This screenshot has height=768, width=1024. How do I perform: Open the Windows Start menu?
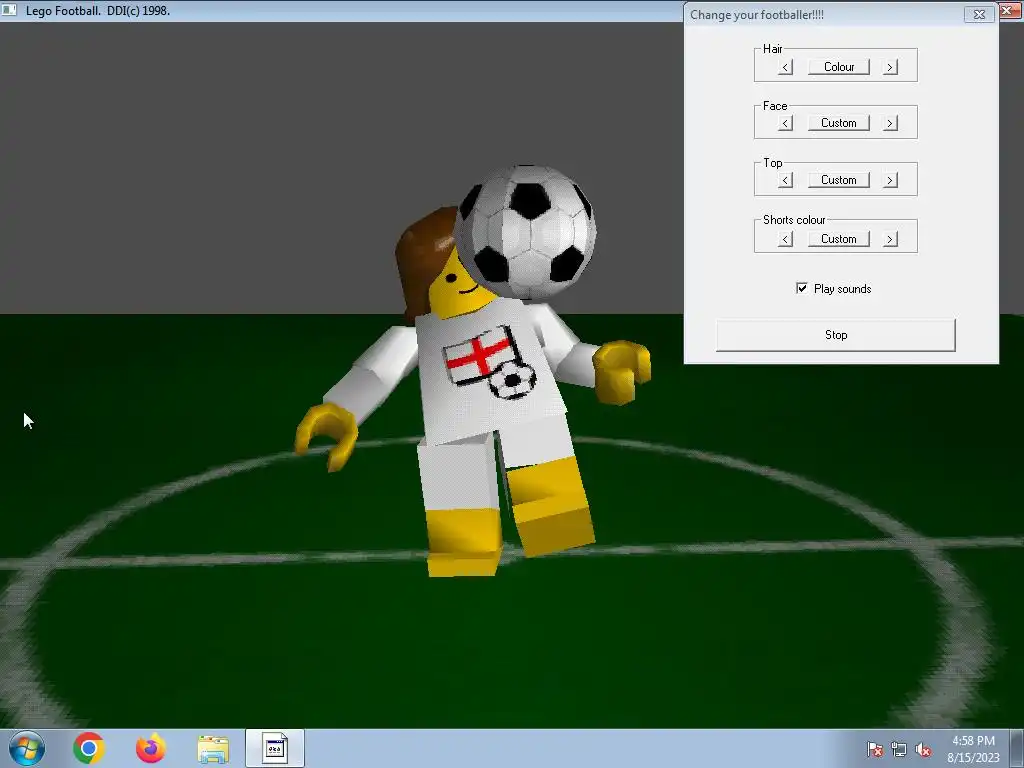(x=27, y=748)
